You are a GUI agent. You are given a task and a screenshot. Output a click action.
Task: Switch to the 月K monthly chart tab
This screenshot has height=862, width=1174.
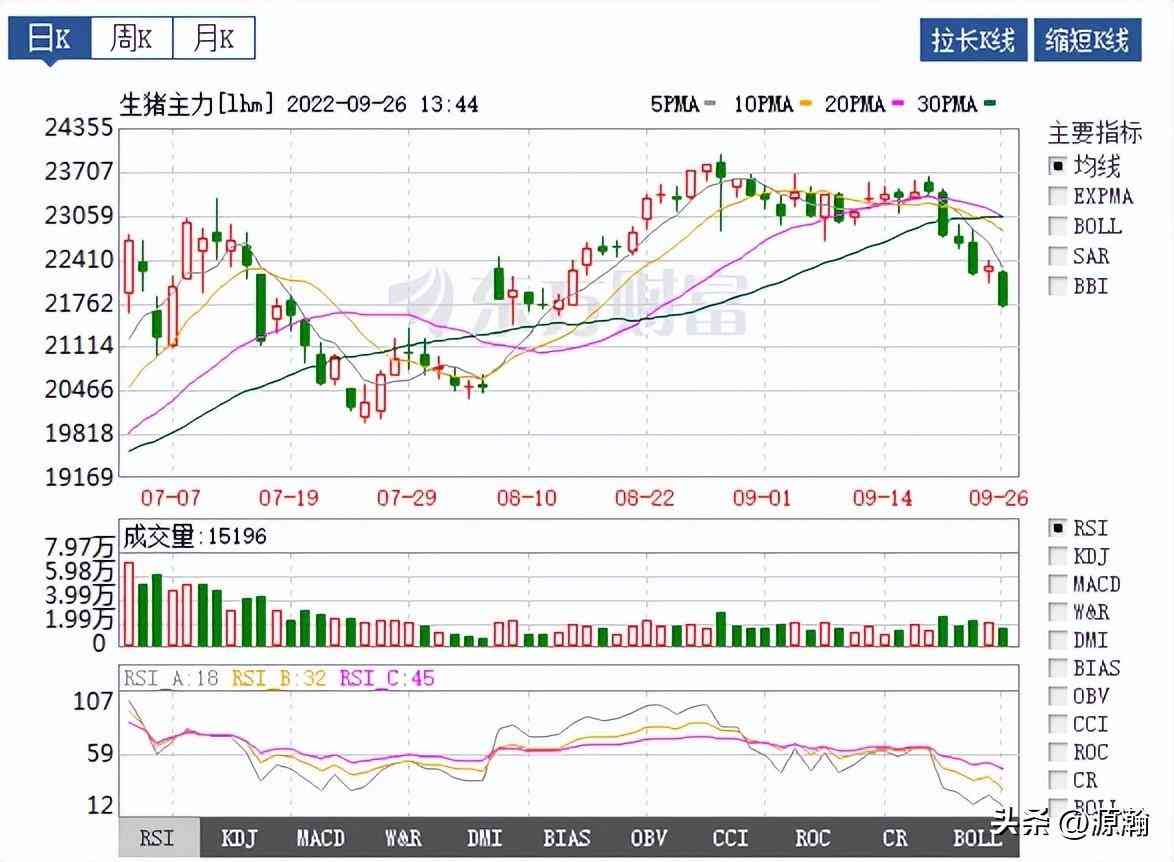coord(213,39)
